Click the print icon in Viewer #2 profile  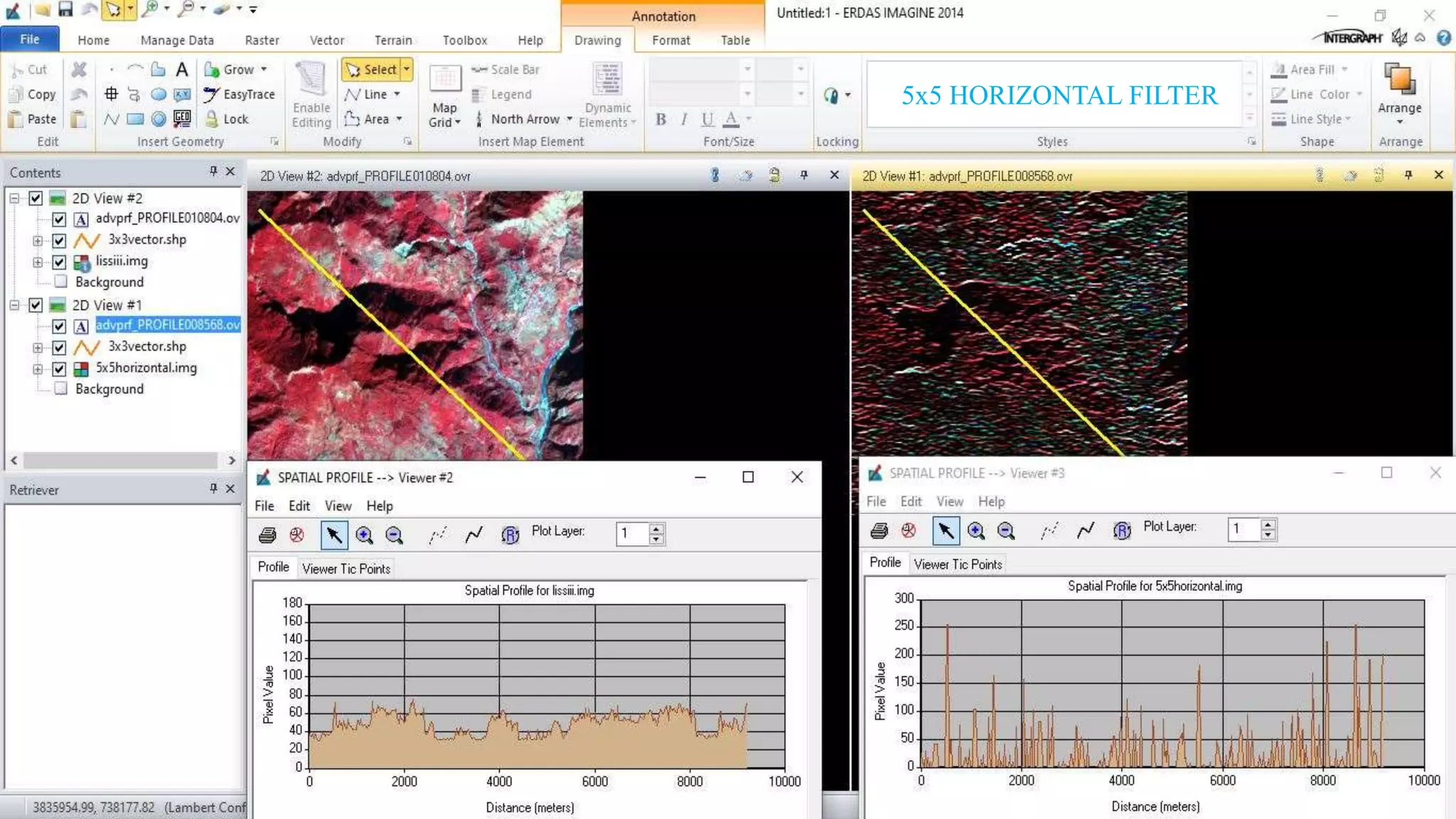(267, 535)
